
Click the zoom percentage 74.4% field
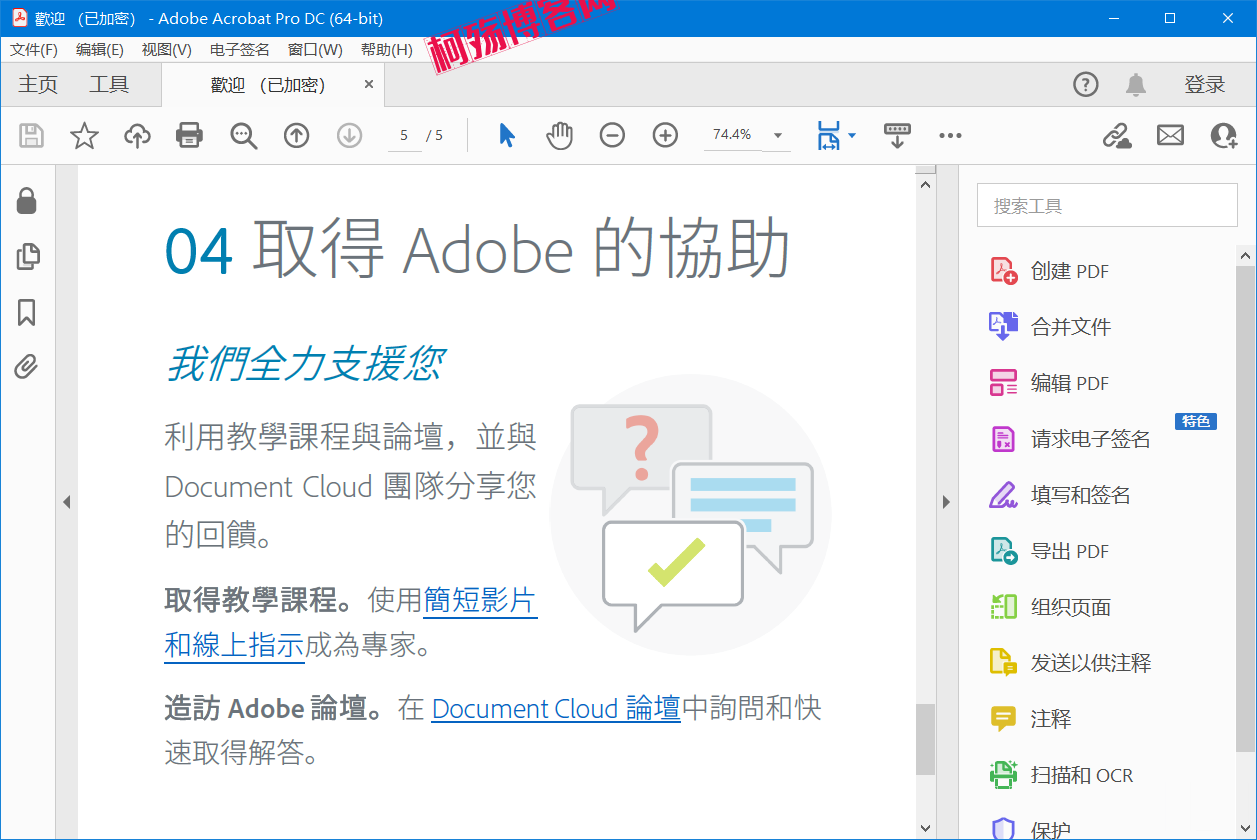(732, 134)
